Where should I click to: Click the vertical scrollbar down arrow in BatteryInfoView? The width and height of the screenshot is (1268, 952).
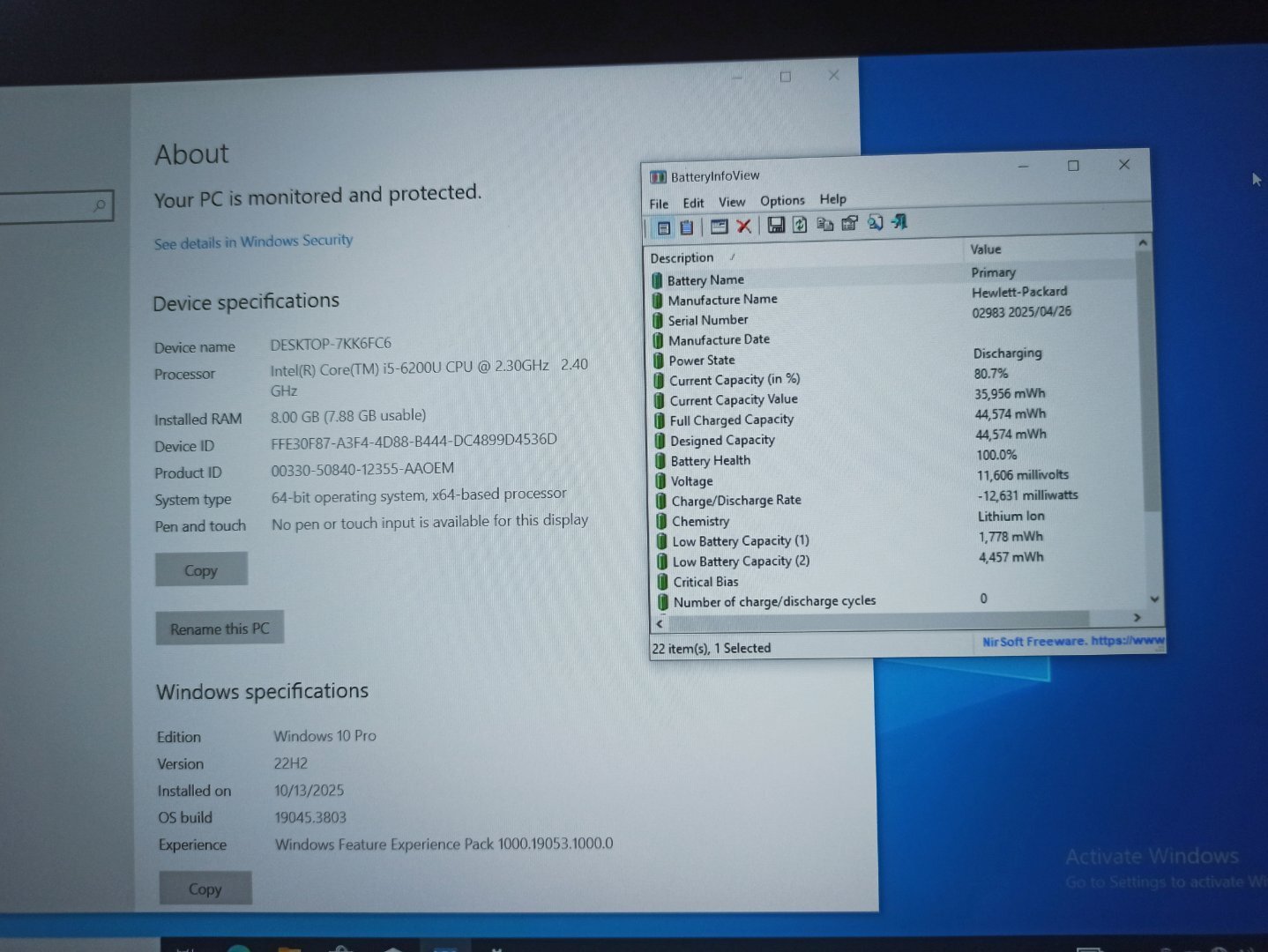1154,599
